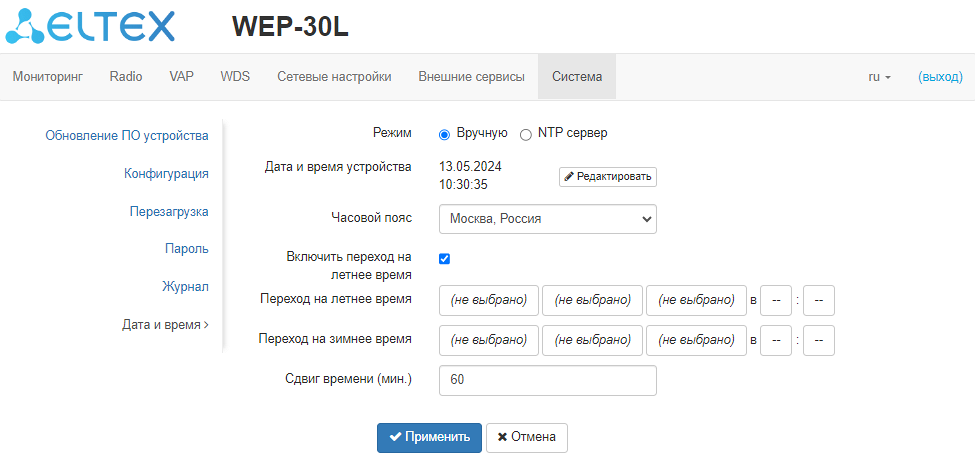The height and width of the screenshot is (461, 975).
Task: Open the Перезагрузка sidebar item
Action: 169,211
